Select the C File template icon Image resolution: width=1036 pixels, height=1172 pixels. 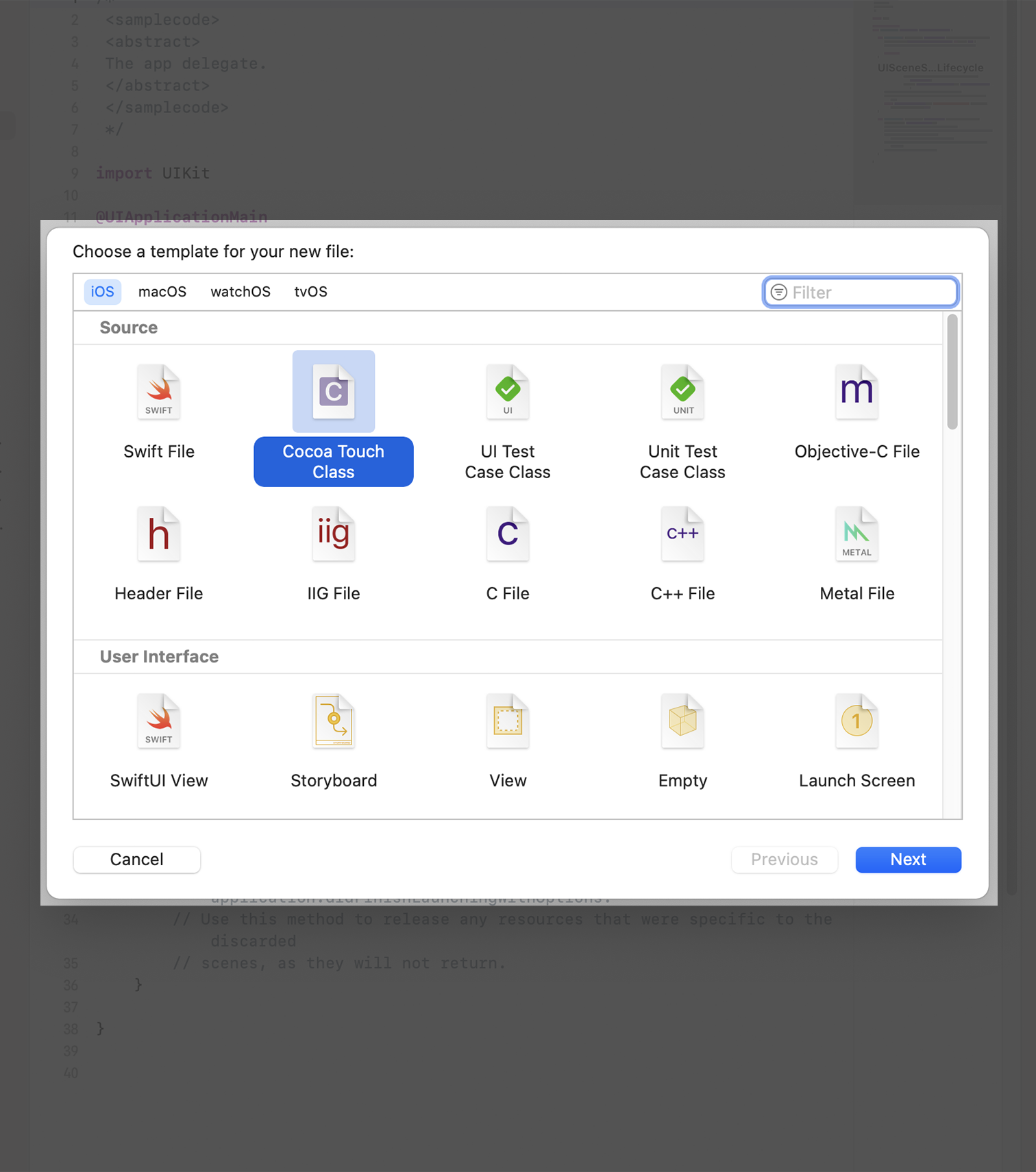point(507,534)
